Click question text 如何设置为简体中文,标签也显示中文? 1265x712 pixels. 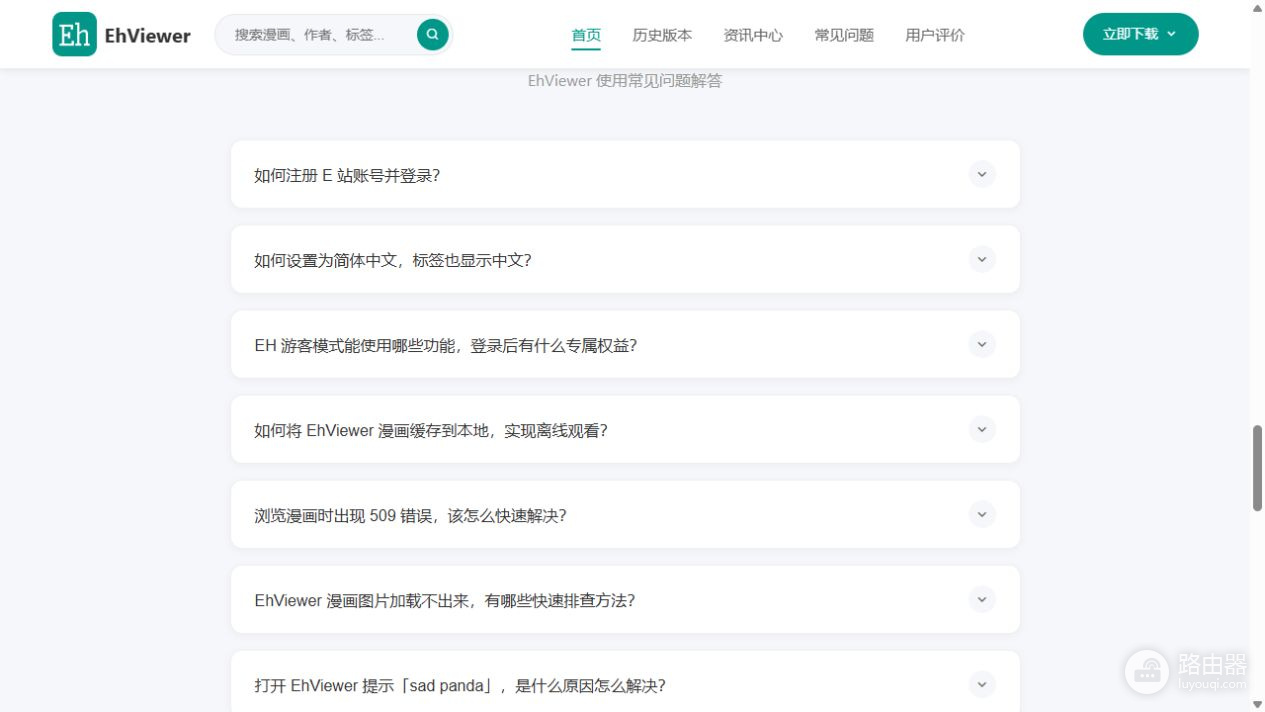pos(393,260)
